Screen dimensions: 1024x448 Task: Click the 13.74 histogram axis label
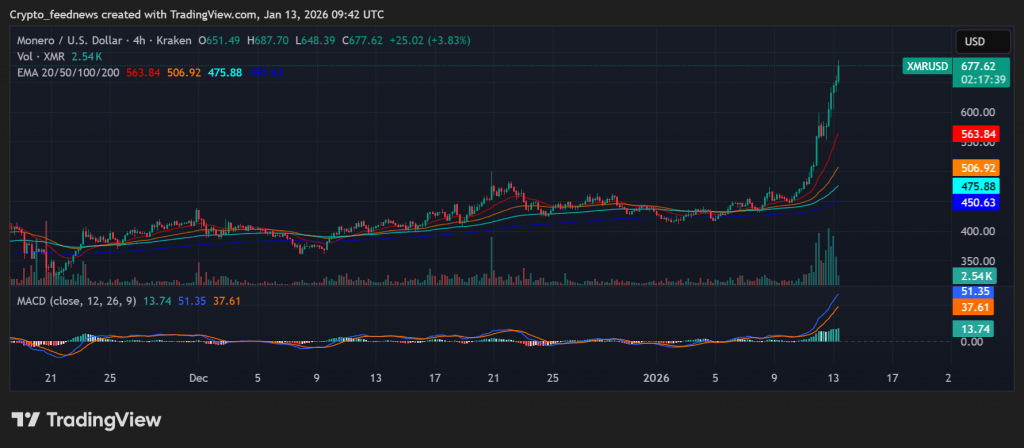click(x=973, y=328)
